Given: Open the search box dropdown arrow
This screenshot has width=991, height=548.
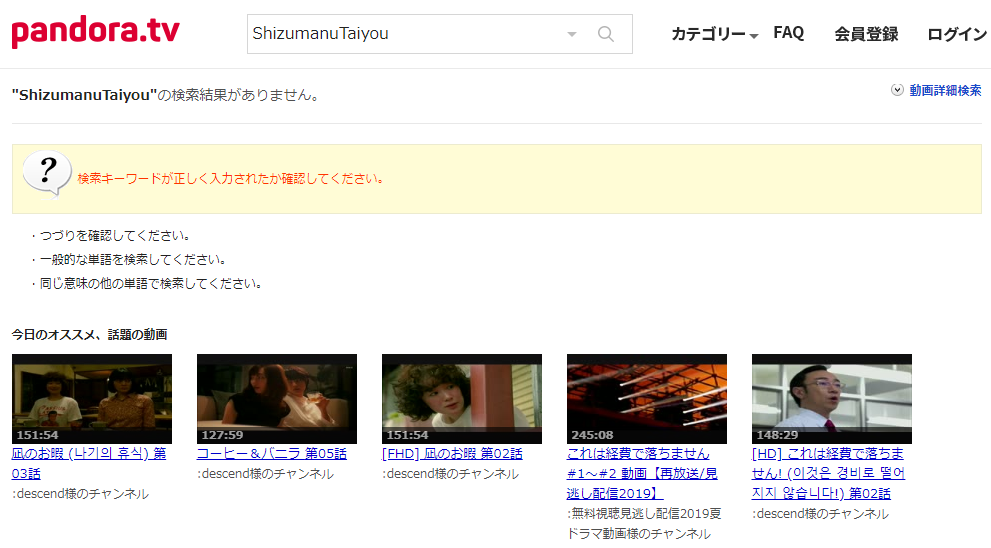Looking at the screenshot, I should pyautogui.click(x=572, y=34).
